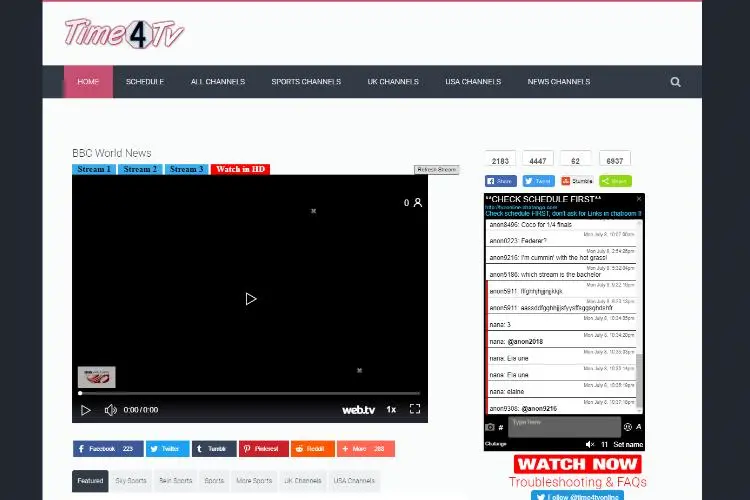Screen dimensions: 750x500
Task: Click the sidebar Facebook Share button
Action: click(x=501, y=181)
